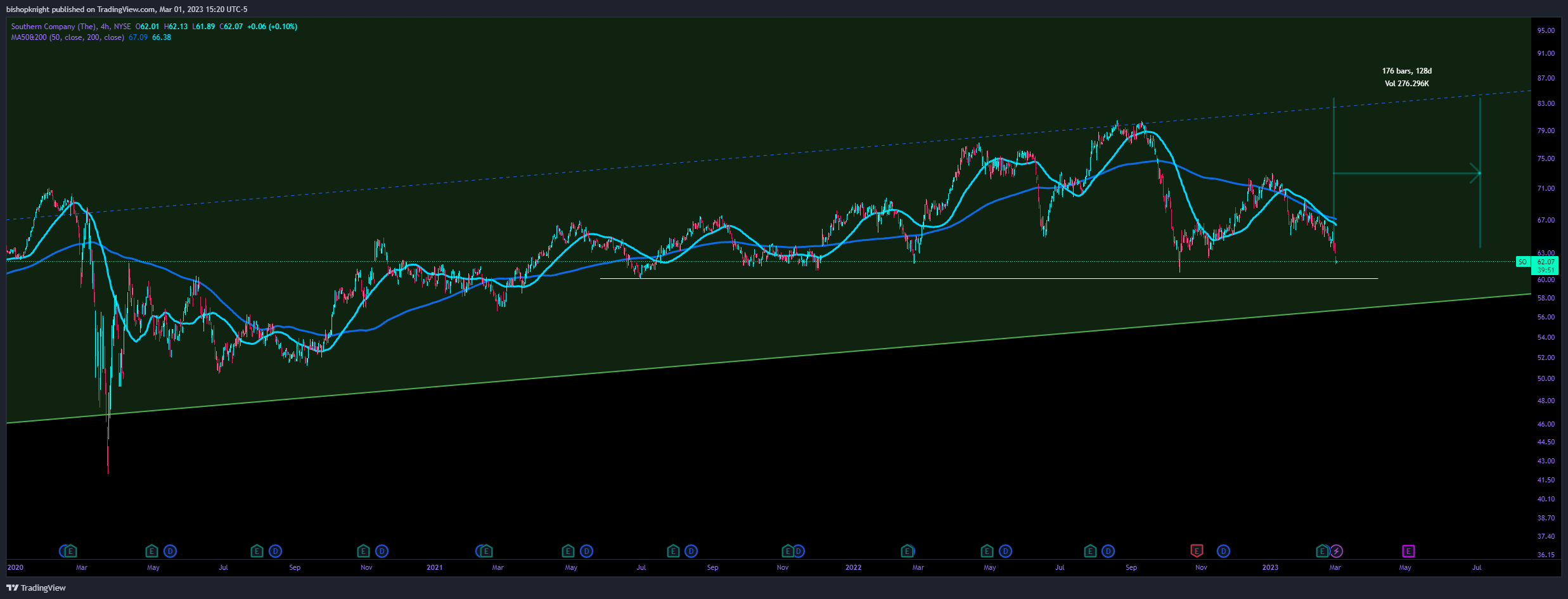Viewport: 1568px width, 599px height.
Task: Click the earnings marker near November 2021
Action: pos(788,551)
